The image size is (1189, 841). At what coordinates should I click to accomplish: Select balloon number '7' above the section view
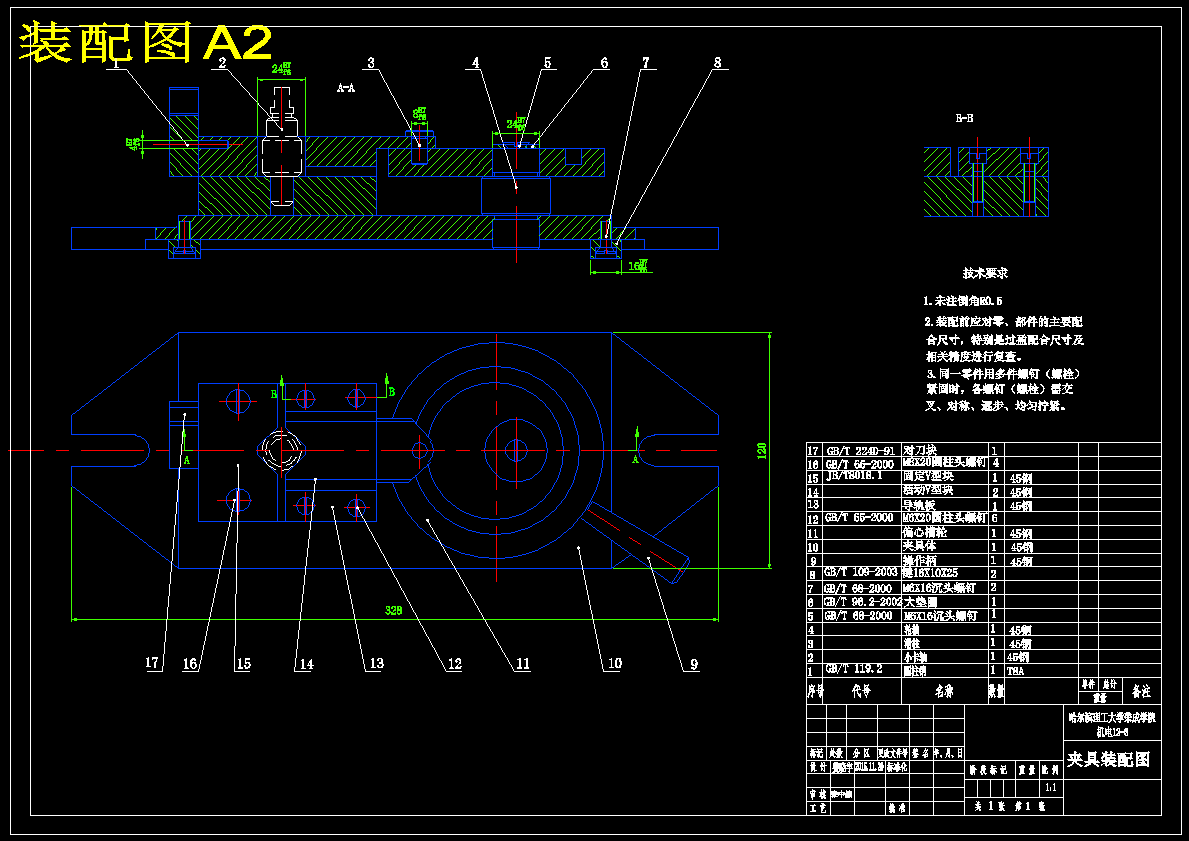click(x=645, y=62)
